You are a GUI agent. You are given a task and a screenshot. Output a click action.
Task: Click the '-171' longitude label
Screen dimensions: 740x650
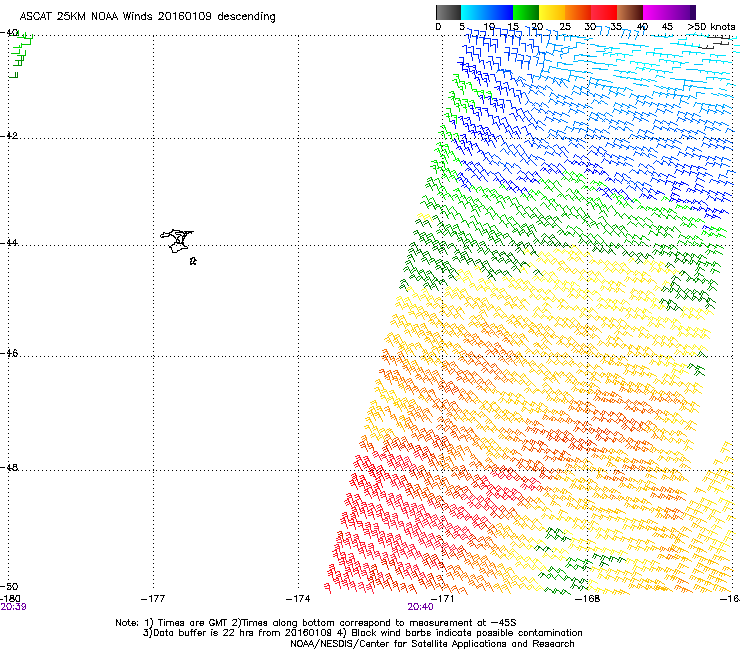442,599
